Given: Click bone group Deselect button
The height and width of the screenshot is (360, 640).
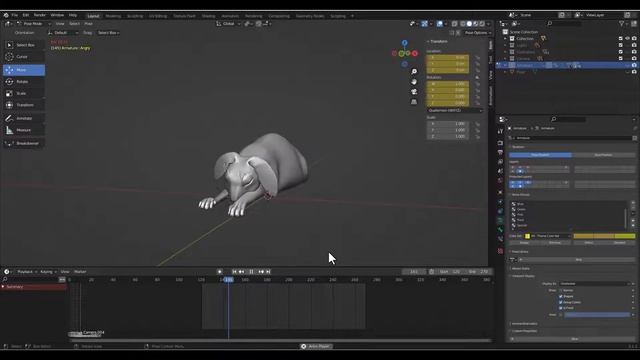Looking at the screenshot, I should tap(620, 242).
